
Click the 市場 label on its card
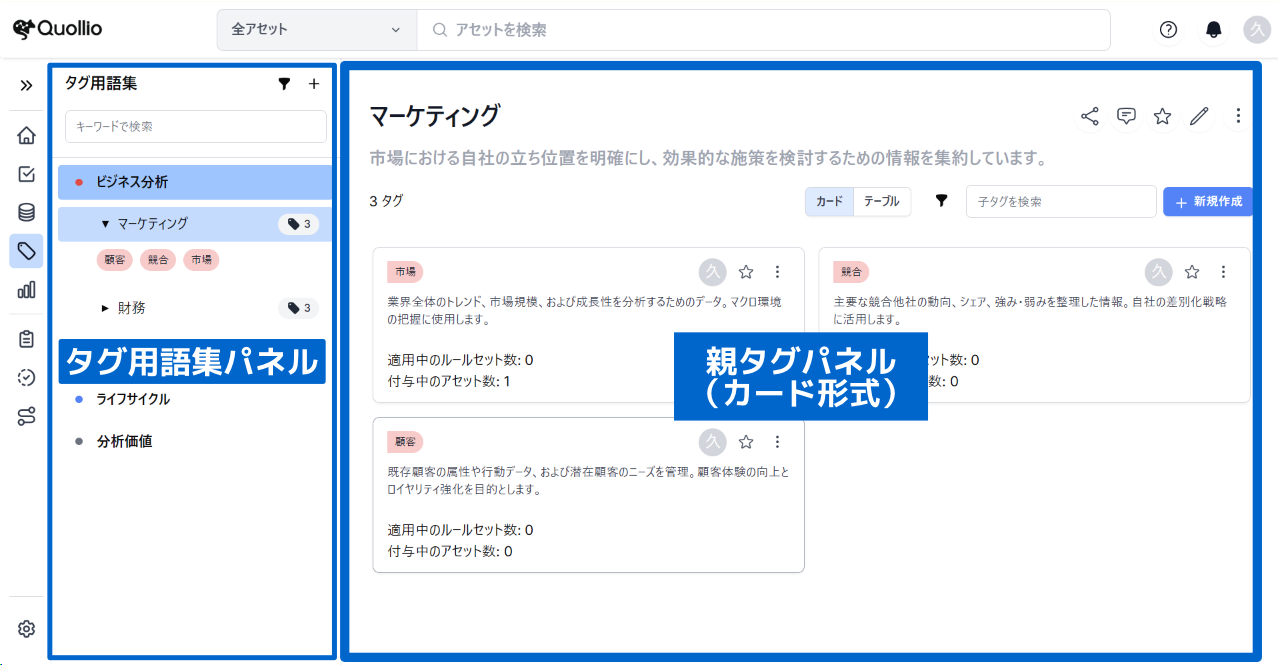point(405,271)
